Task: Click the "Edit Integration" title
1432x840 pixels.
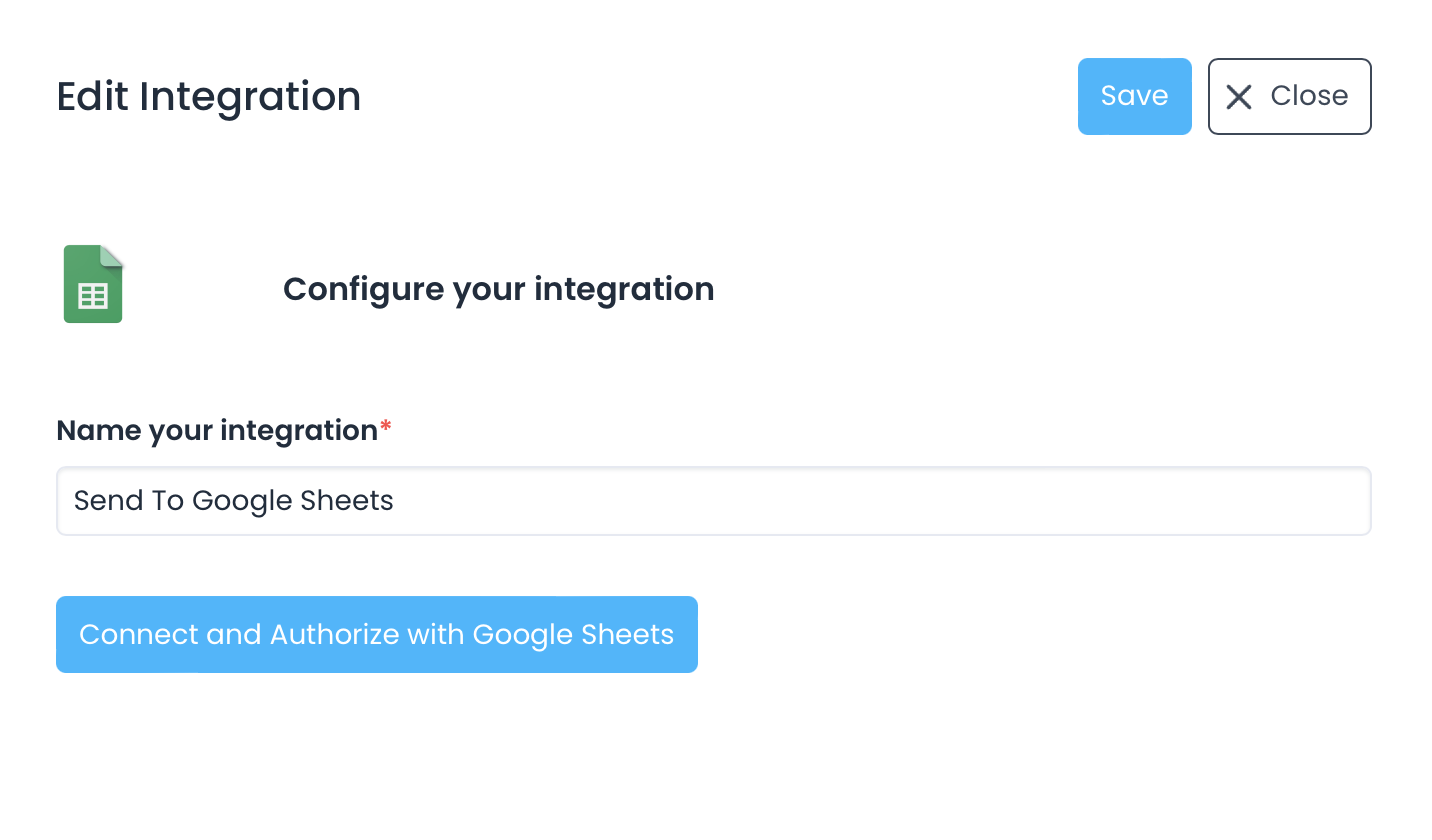Action: pyautogui.click(x=208, y=97)
